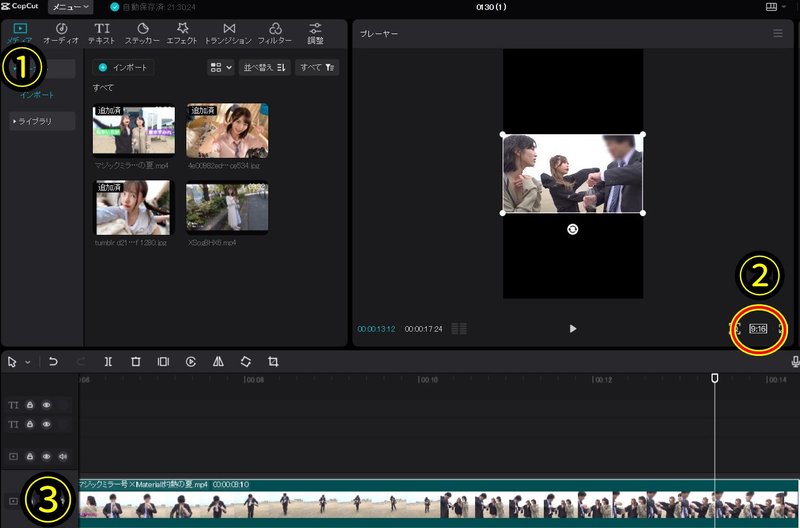800x528 pixels.
Task: Select the マジックミラー…の夏.mp4 thumbnail
Action: (134, 130)
